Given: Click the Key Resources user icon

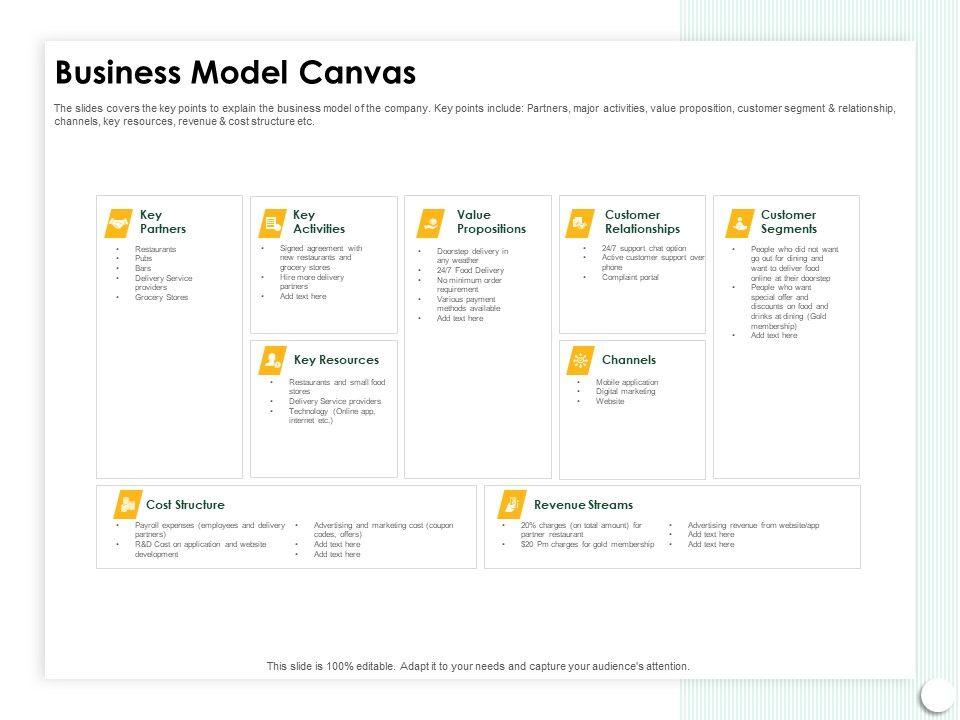Looking at the screenshot, I should [272, 361].
